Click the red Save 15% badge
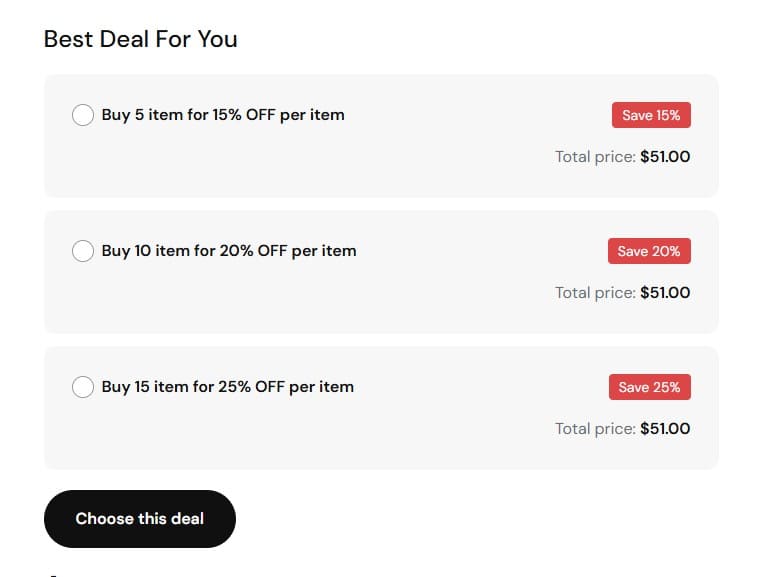The height and width of the screenshot is (577, 774). coord(651,115)
